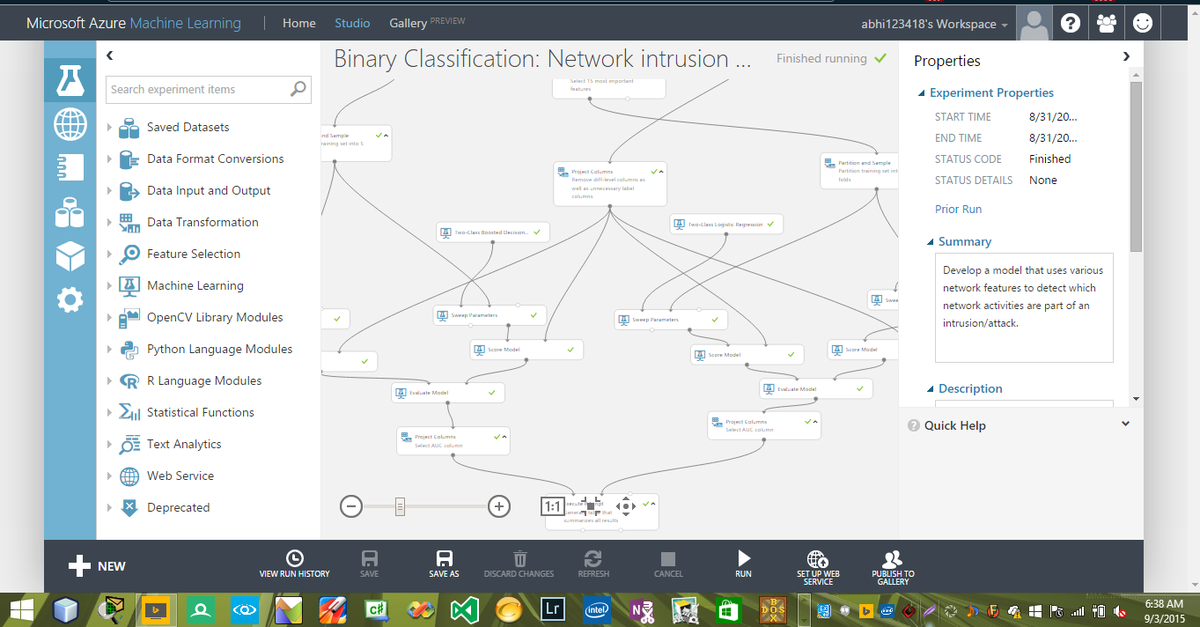
Task: Zoom out with the minus button
Action: coord(351,506)
